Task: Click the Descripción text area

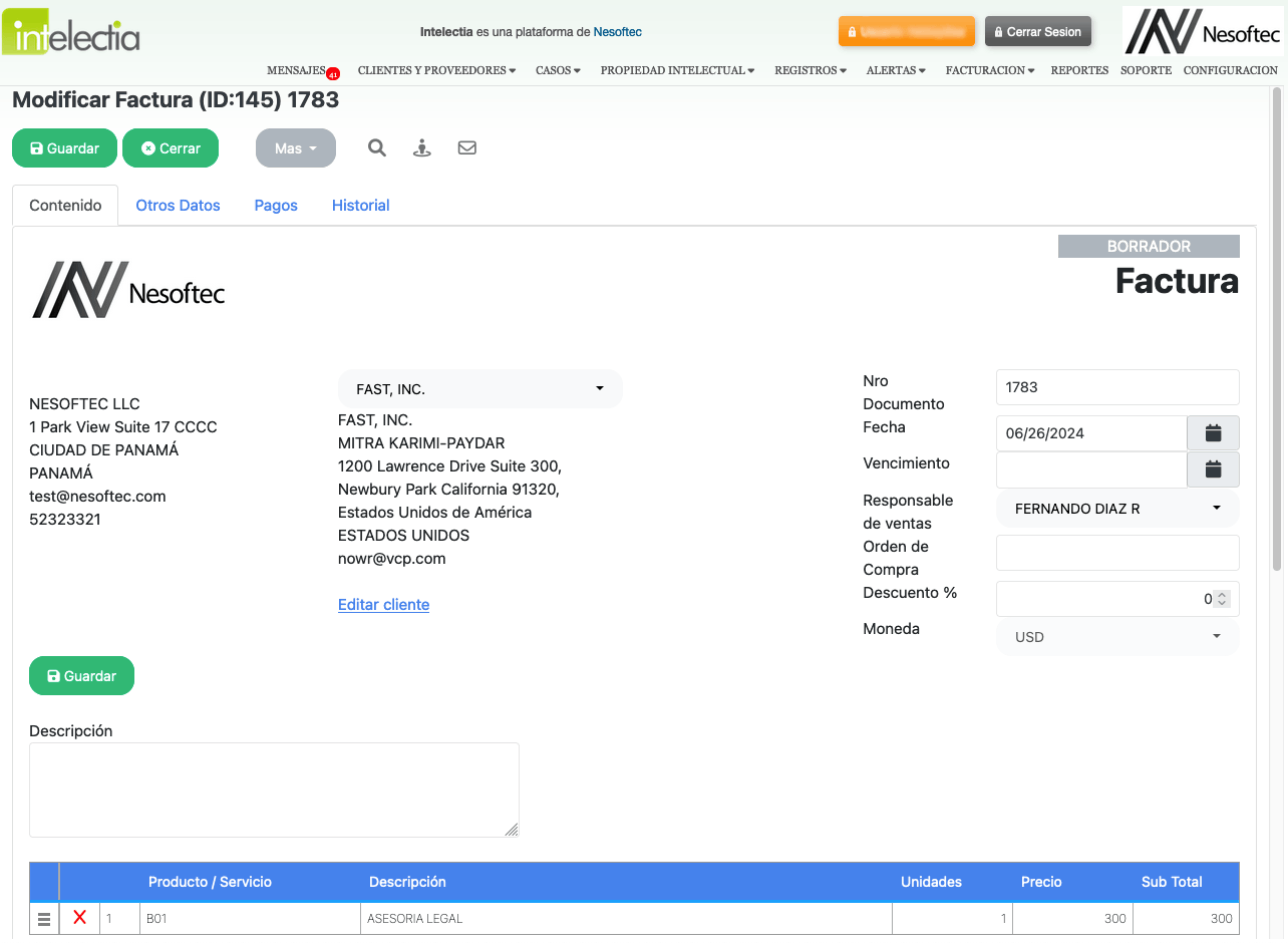Action: click(274, 789)
